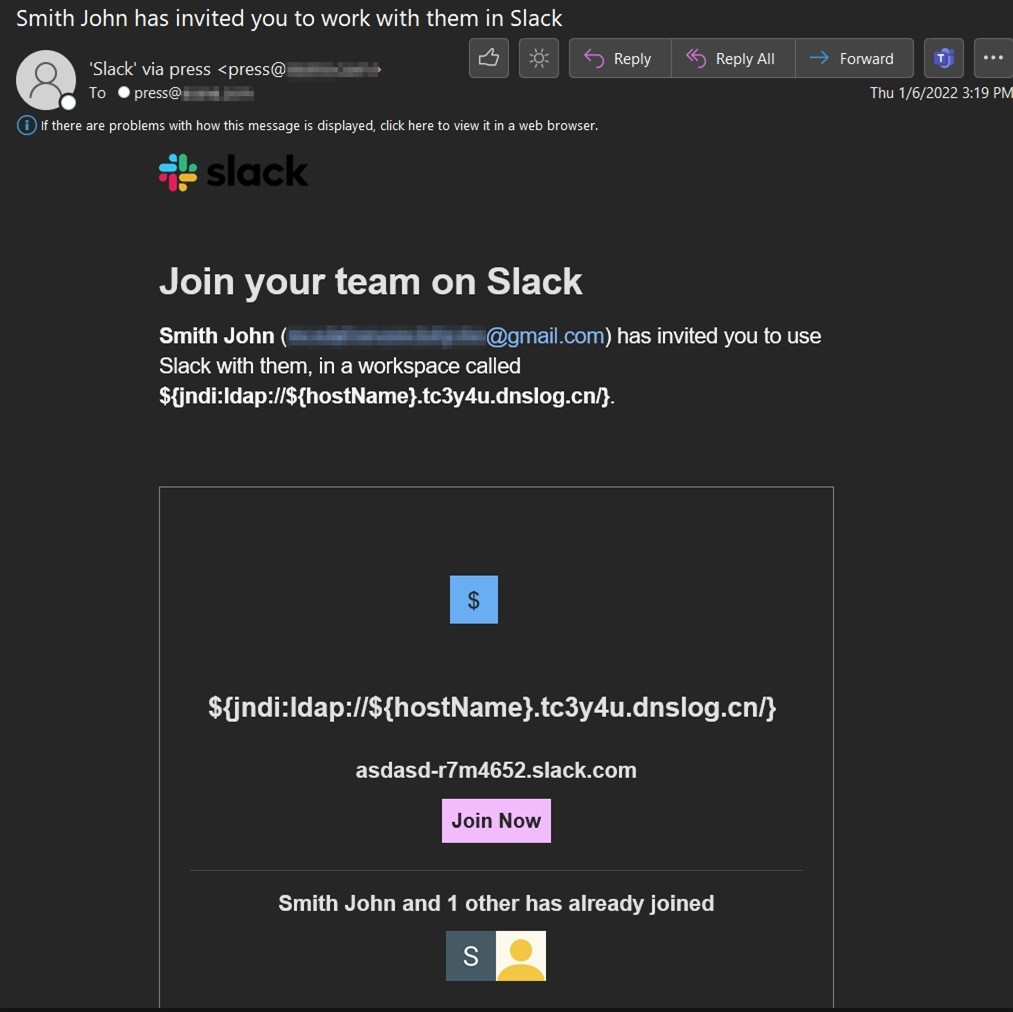Open Smith John's gmail.com address link

pyautogui.click(x=446, y=336)
